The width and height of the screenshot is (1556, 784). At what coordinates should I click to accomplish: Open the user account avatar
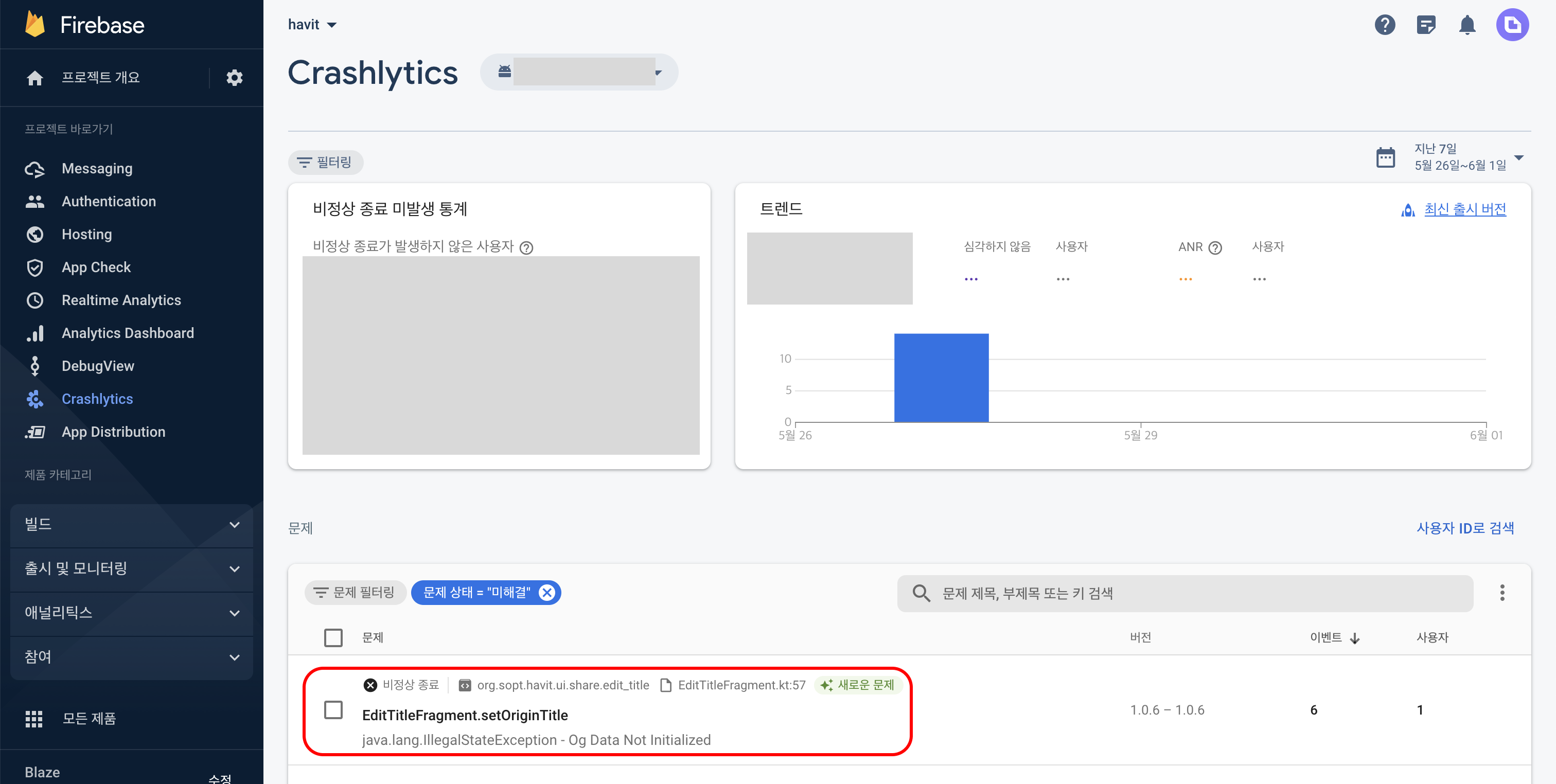[x=1512, y=25]
